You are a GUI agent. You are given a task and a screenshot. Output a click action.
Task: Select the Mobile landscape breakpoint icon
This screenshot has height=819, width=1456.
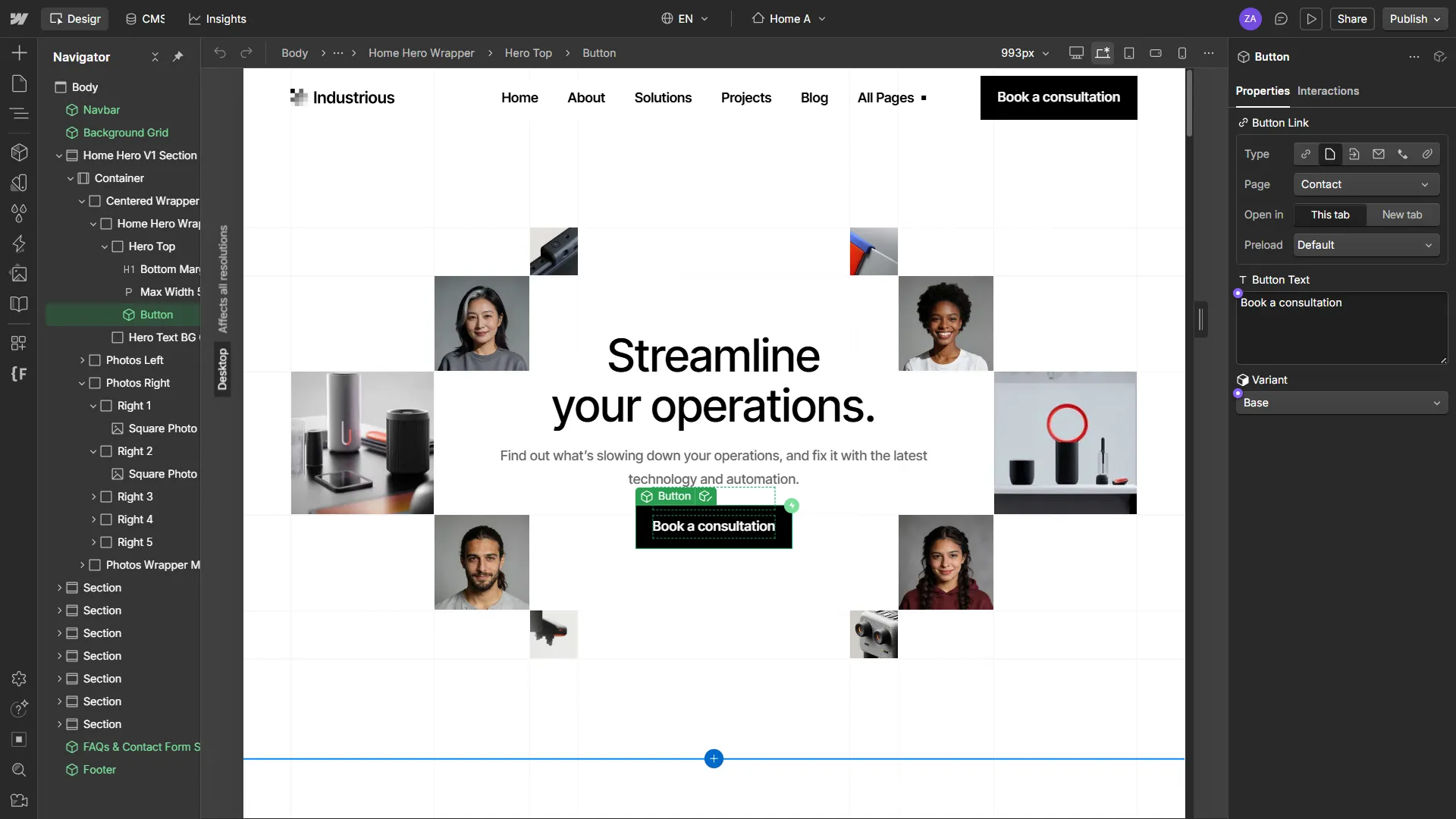[1156, 53]
